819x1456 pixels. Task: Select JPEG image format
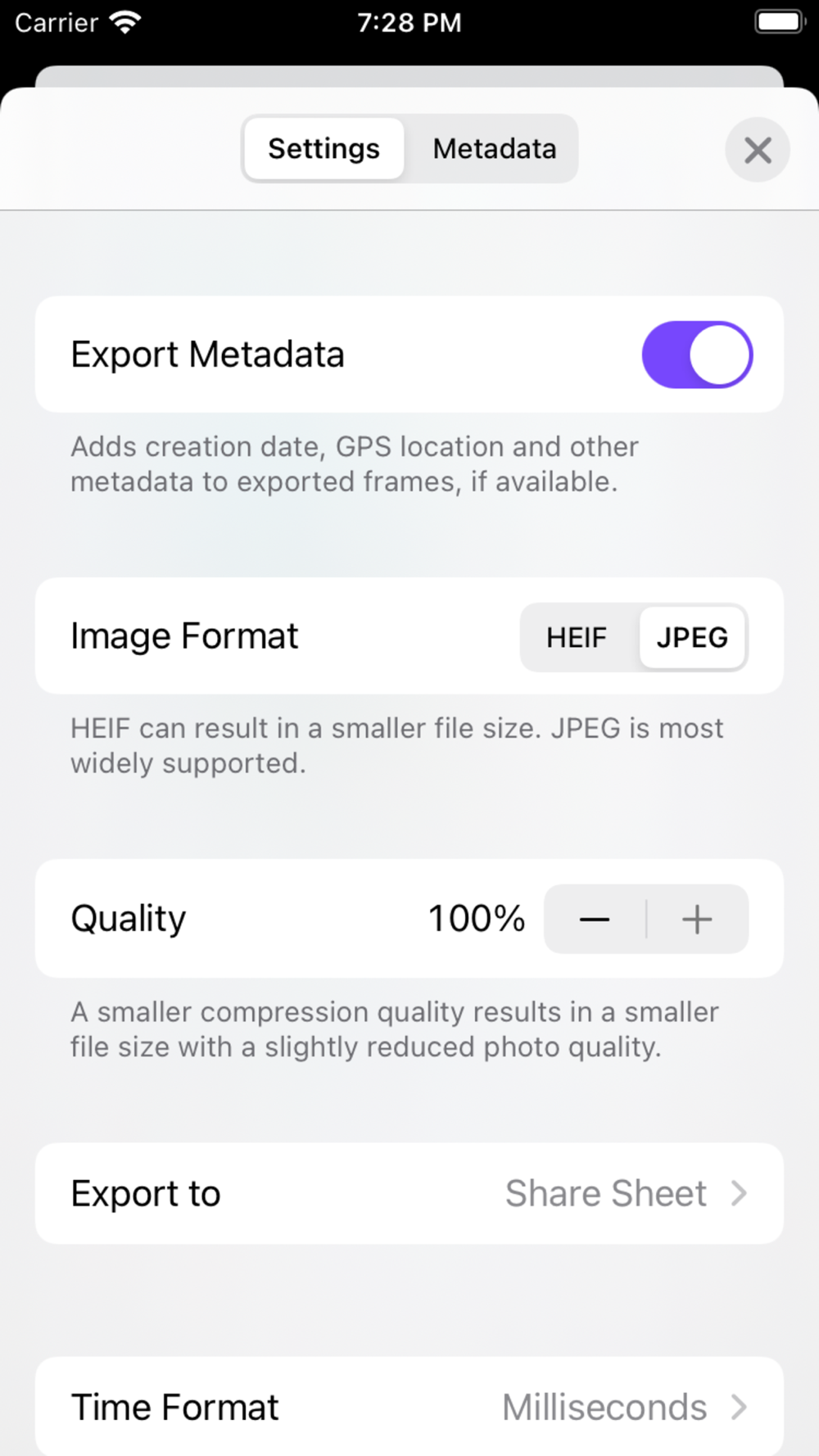pos(692,637)
